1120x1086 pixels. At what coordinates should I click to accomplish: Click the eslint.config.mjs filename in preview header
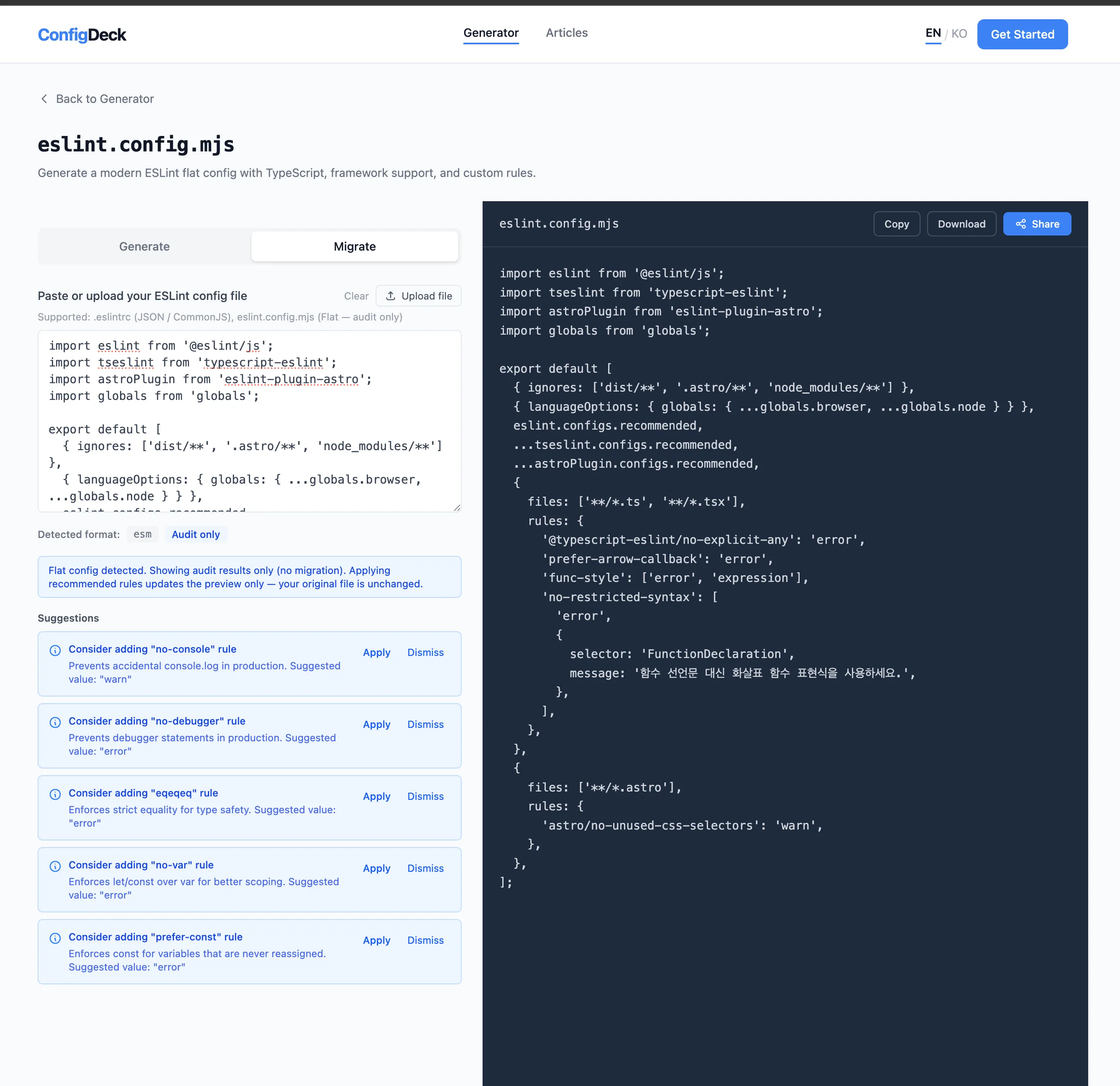[559, 223]
